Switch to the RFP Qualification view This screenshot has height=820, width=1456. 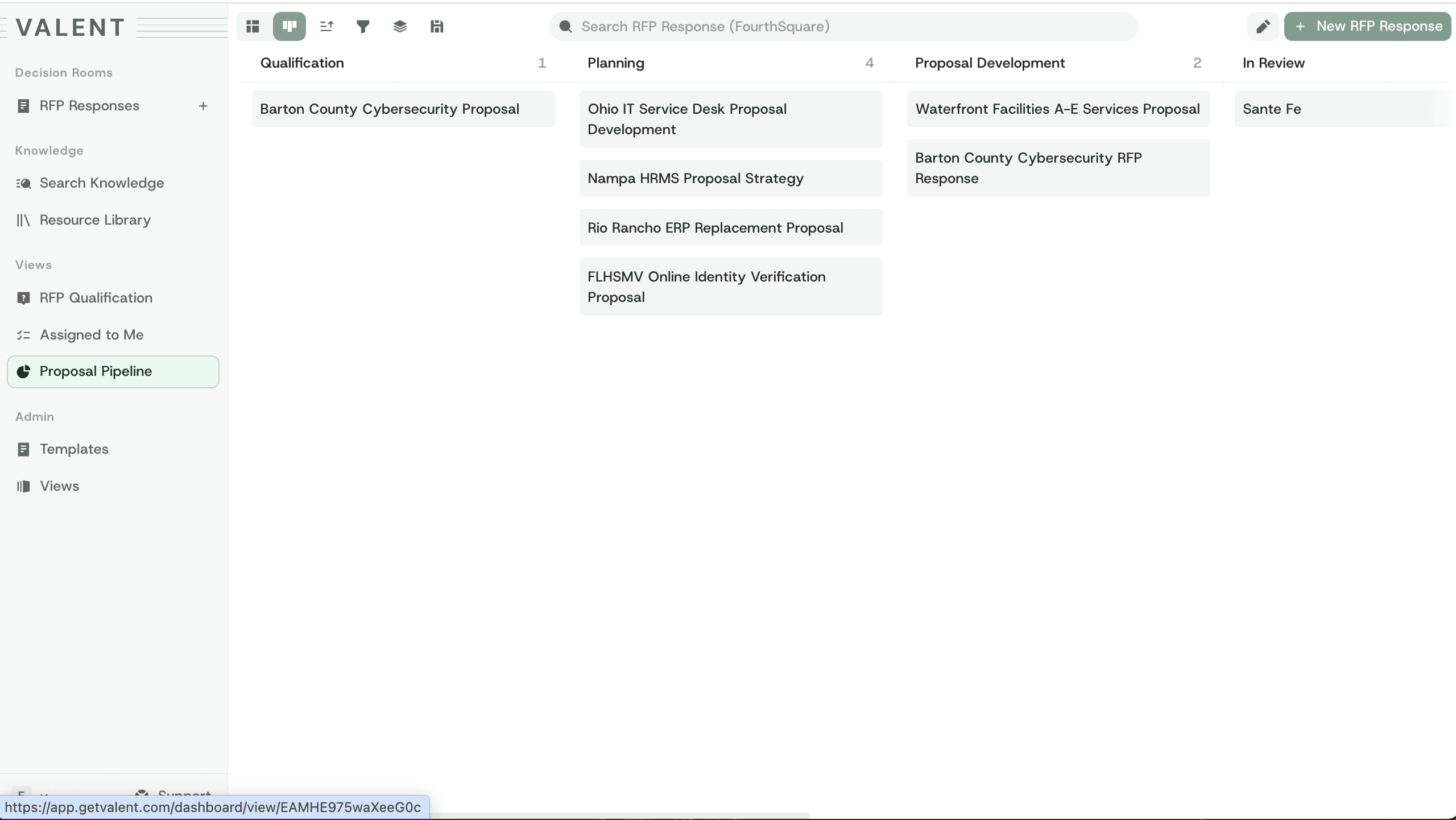click(94, 297)
